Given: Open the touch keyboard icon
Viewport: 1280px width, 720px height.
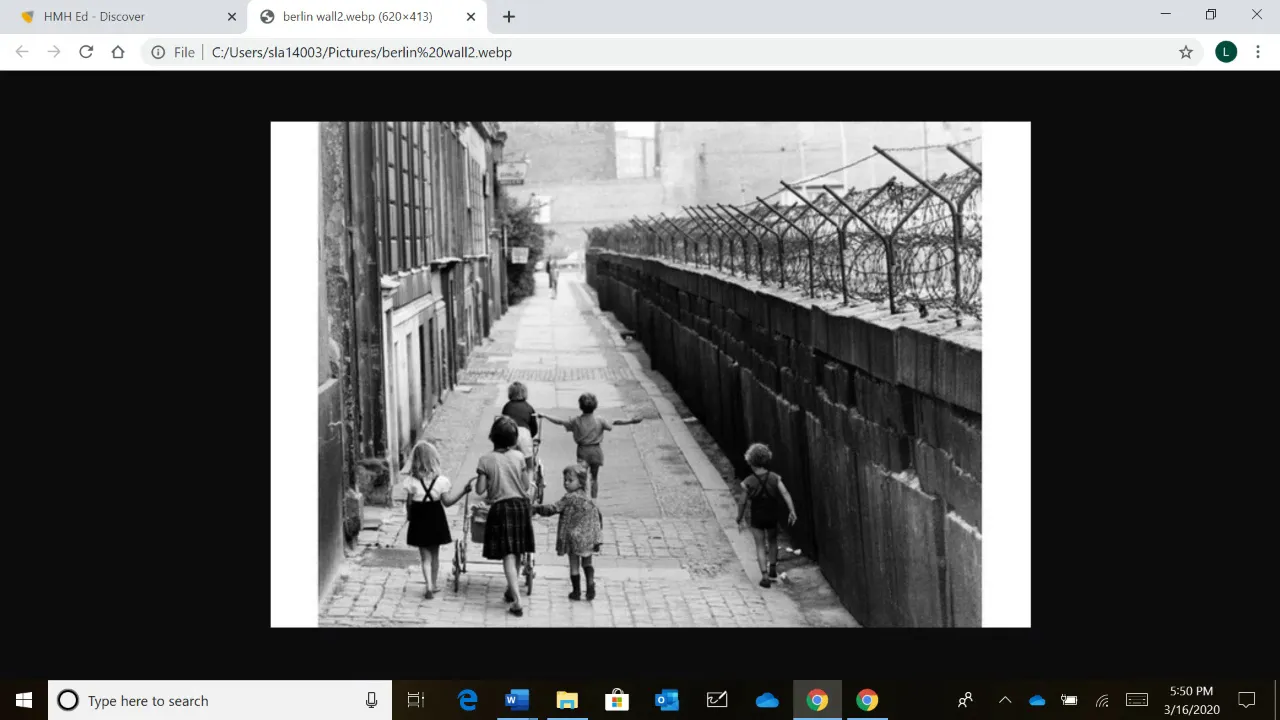Looking at the screenshot, I should click(1137, 700).
